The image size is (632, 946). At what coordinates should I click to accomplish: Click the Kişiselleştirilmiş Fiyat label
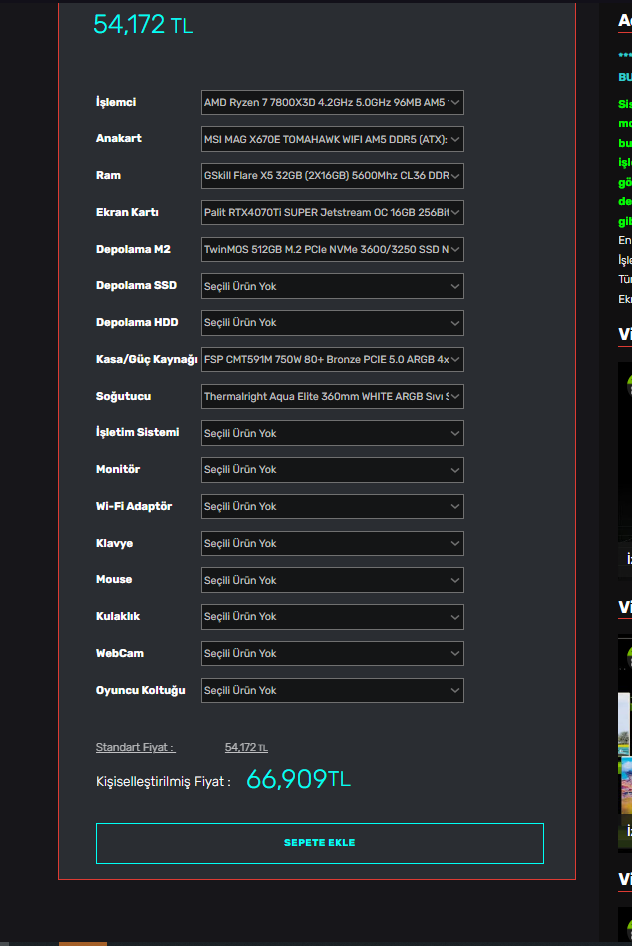(163, 782)
